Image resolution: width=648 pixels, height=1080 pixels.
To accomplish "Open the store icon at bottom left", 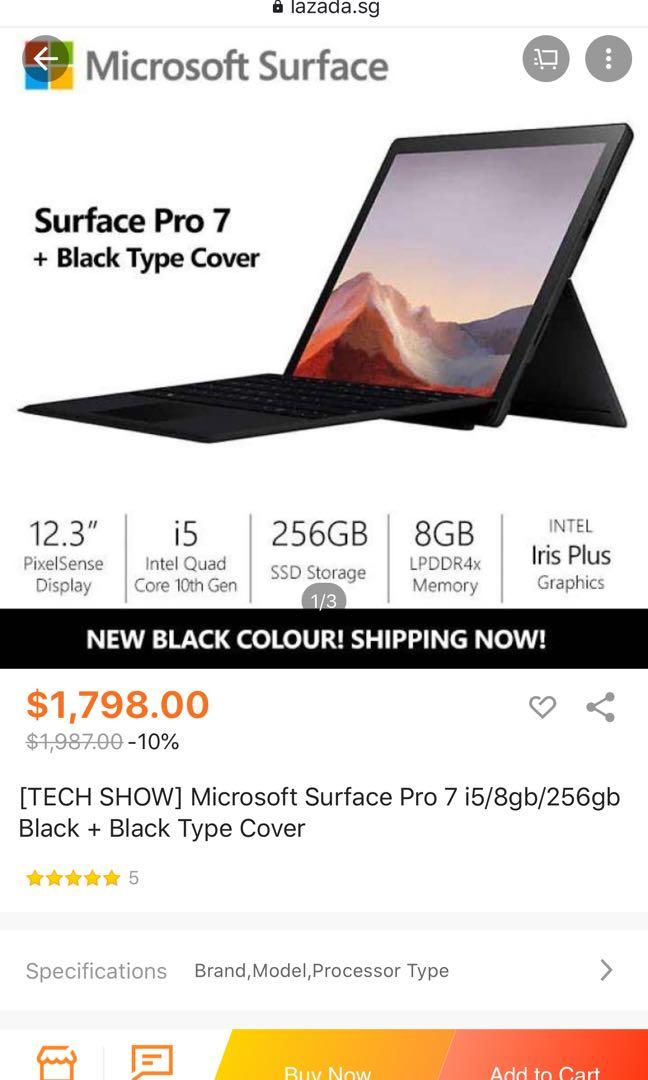I will tap(56, 1063).
